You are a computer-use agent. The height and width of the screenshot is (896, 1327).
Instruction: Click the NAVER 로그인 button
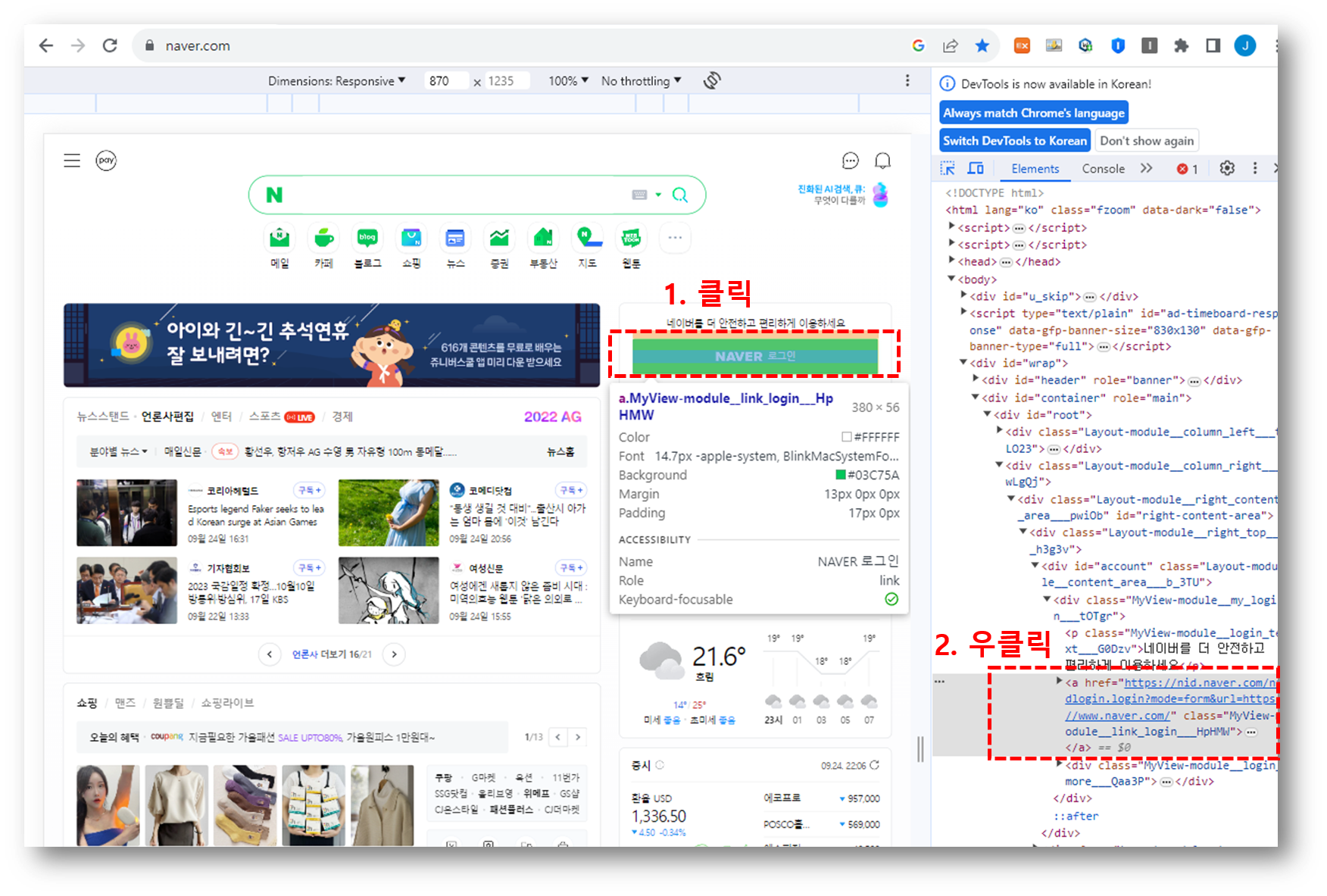click(x=754, y=356)
